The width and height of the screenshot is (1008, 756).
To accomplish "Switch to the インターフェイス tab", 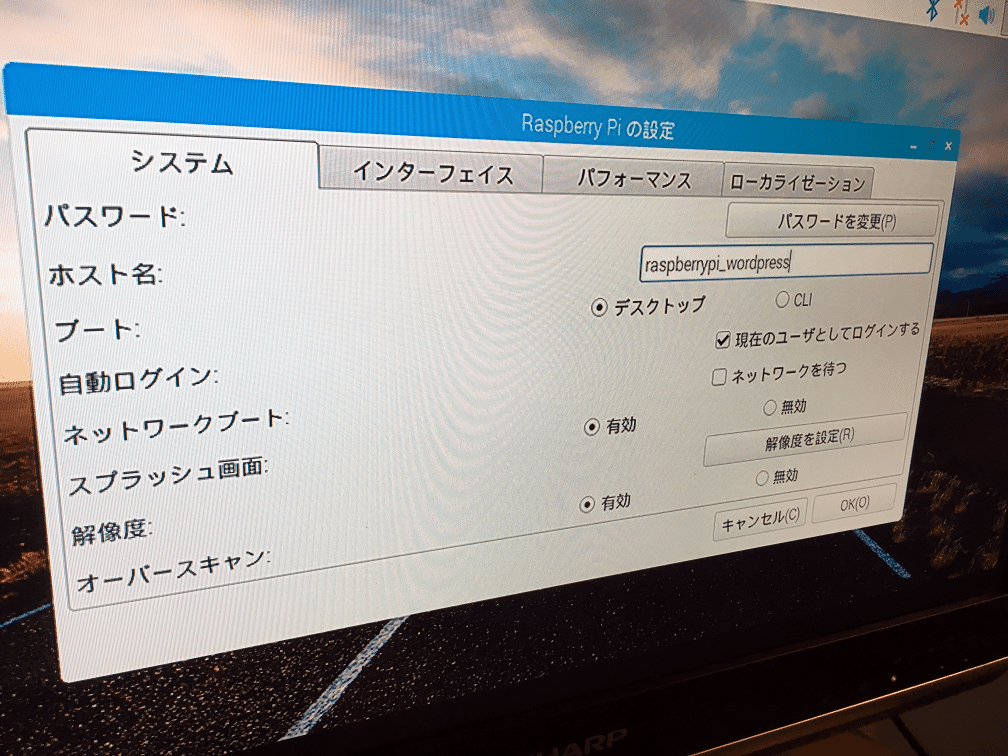I will pos(433,173).
